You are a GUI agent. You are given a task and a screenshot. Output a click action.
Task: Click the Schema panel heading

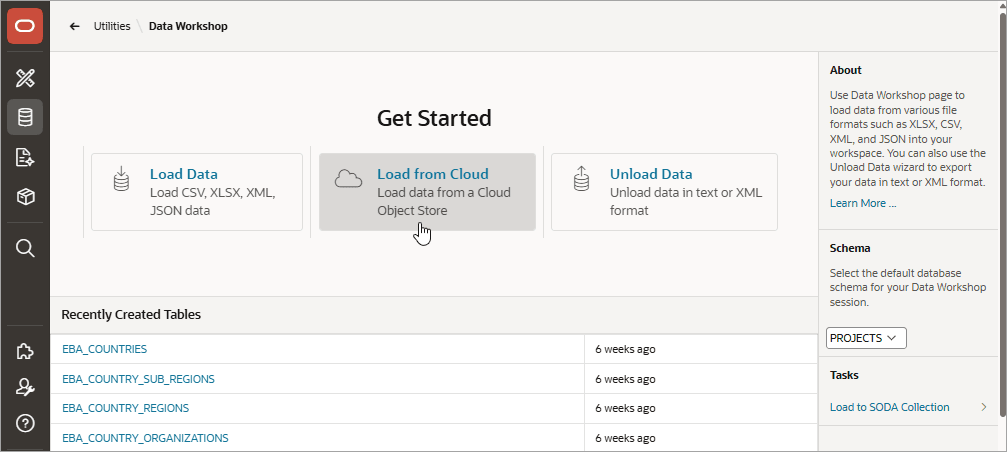tap(850, 248)
